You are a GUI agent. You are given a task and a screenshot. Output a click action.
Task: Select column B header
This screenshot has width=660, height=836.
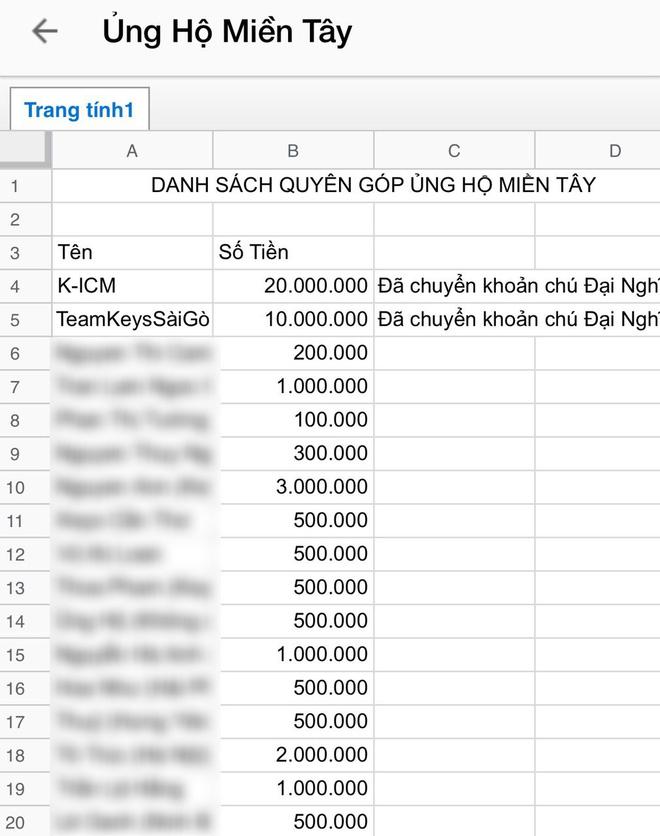[293, 151]
